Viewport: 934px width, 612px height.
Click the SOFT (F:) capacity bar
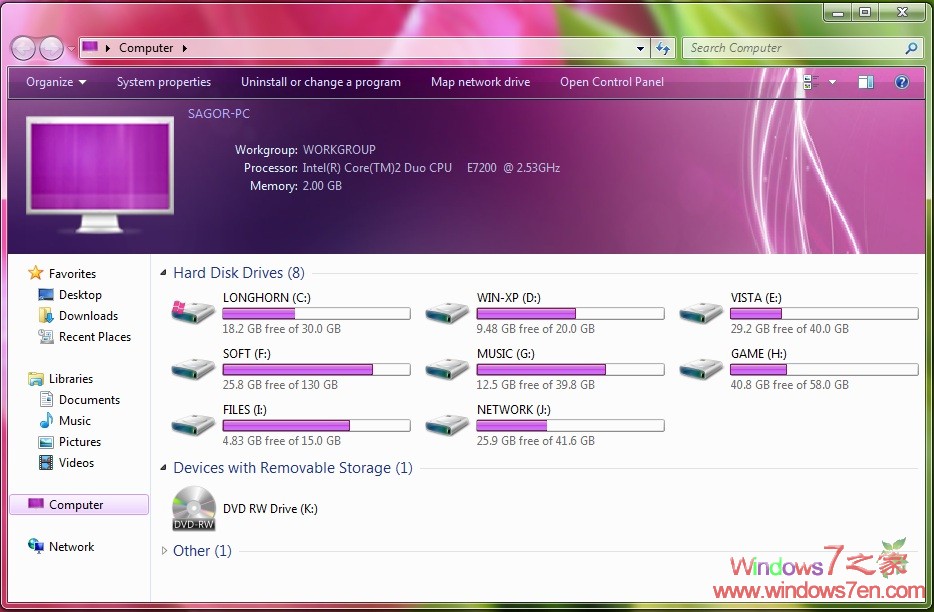[316, 369]
